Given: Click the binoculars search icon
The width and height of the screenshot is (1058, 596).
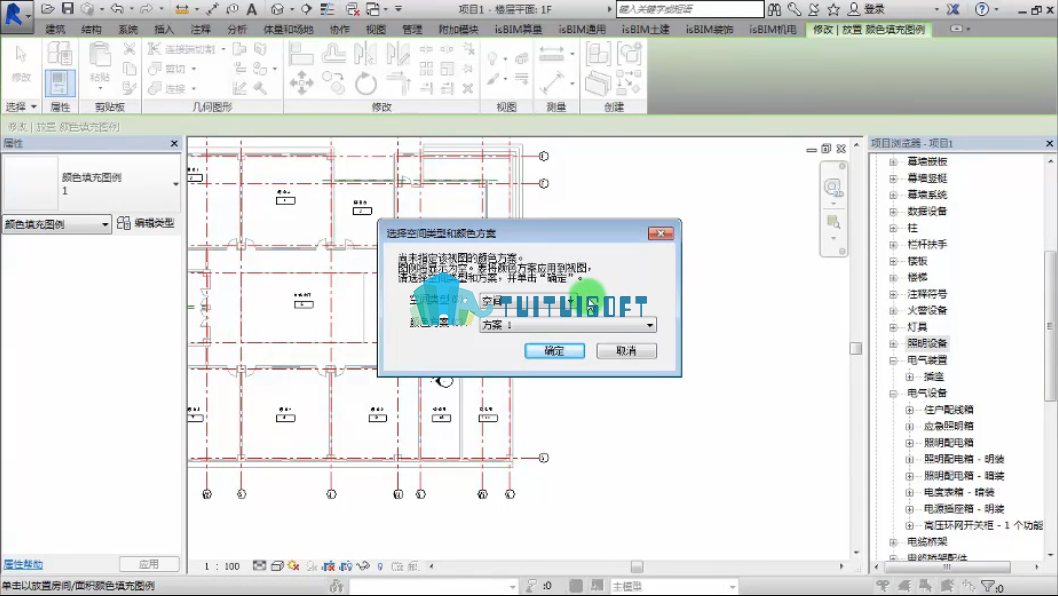Looking at the screenshot, I should pyautogui.click(x=774, y=9).
